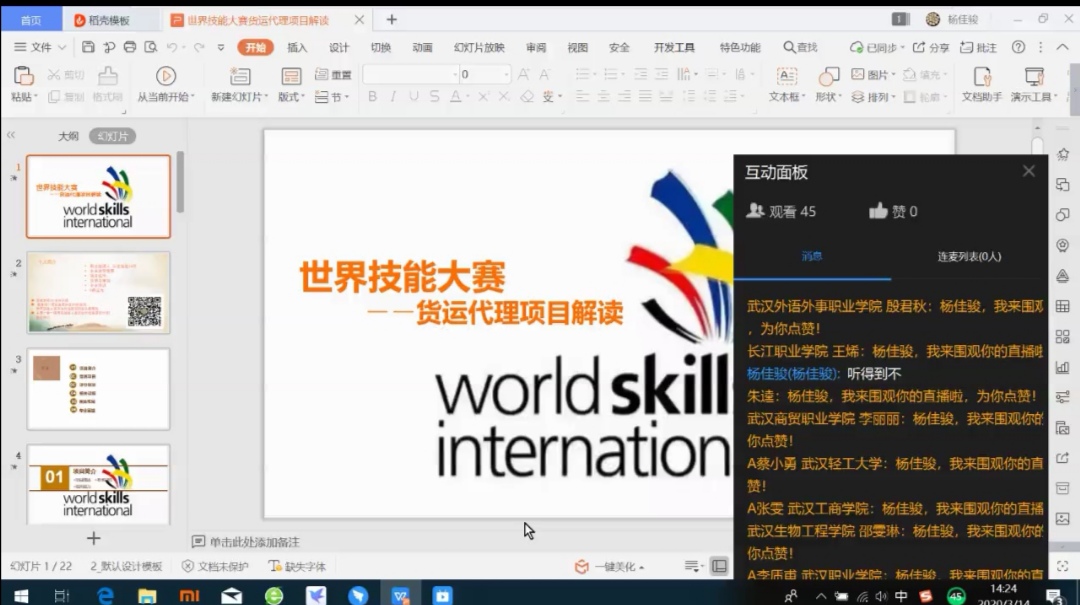Click the Paste (粘贴) icon

[x=22, y=77]
